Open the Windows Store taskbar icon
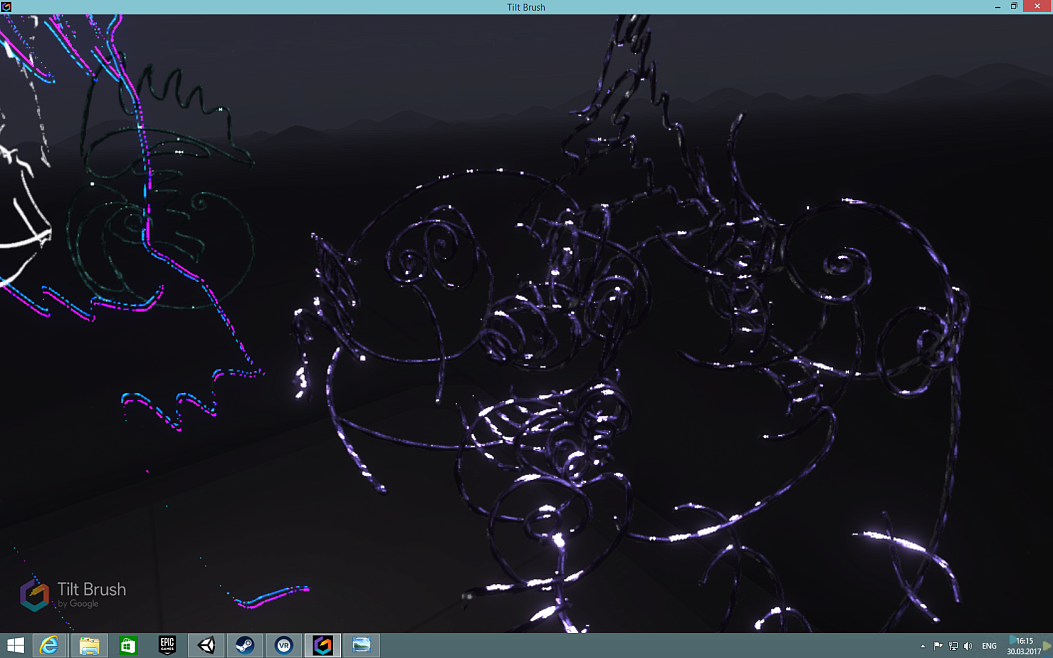This screenshot has height=658, width=1053. point(128,646)
